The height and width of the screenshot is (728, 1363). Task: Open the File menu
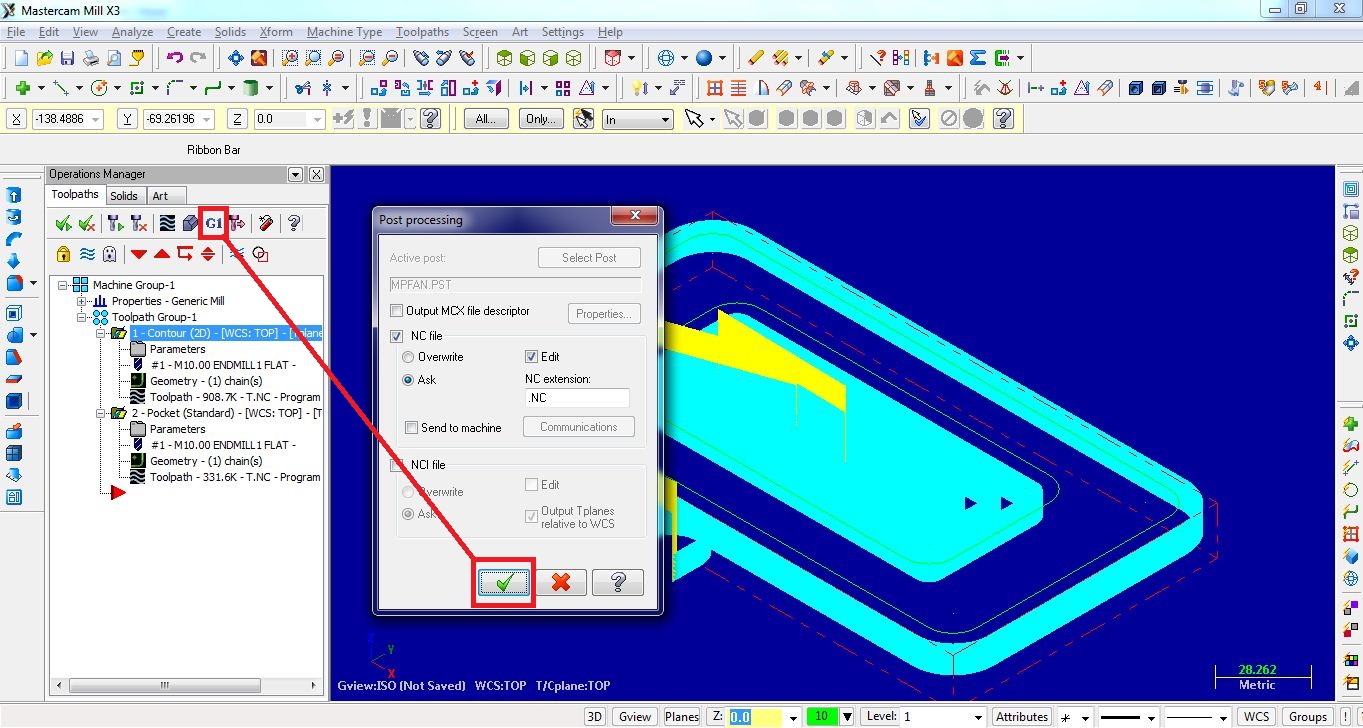pyautogui.click(x=15, y=32)
